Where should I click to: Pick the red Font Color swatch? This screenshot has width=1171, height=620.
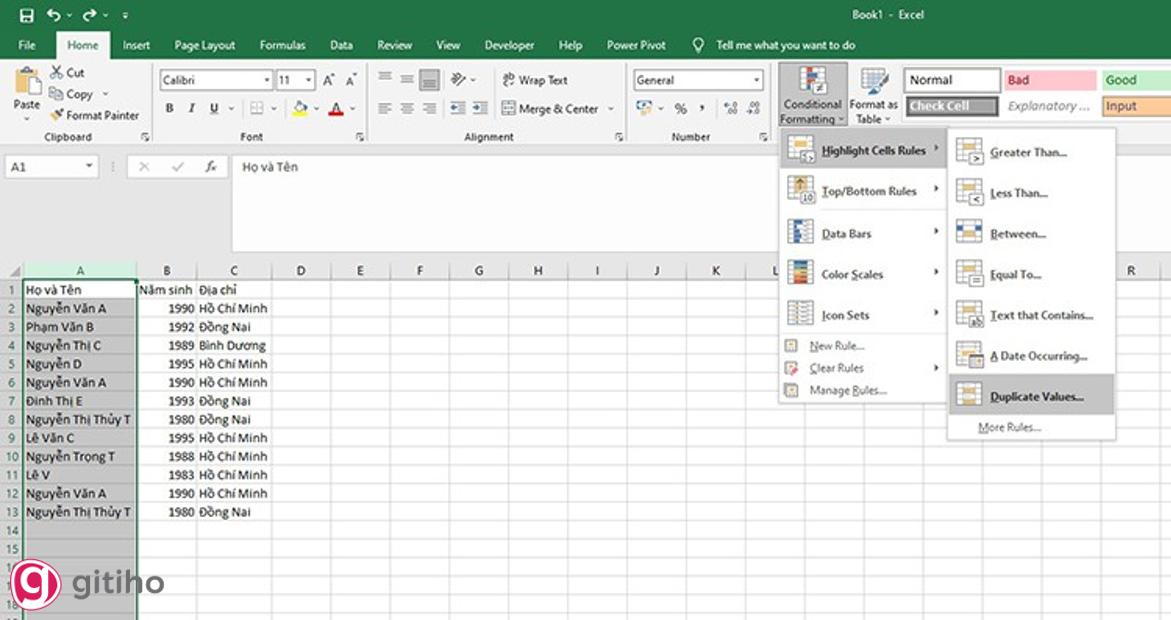pyautogui.click(x=335, y=110)
